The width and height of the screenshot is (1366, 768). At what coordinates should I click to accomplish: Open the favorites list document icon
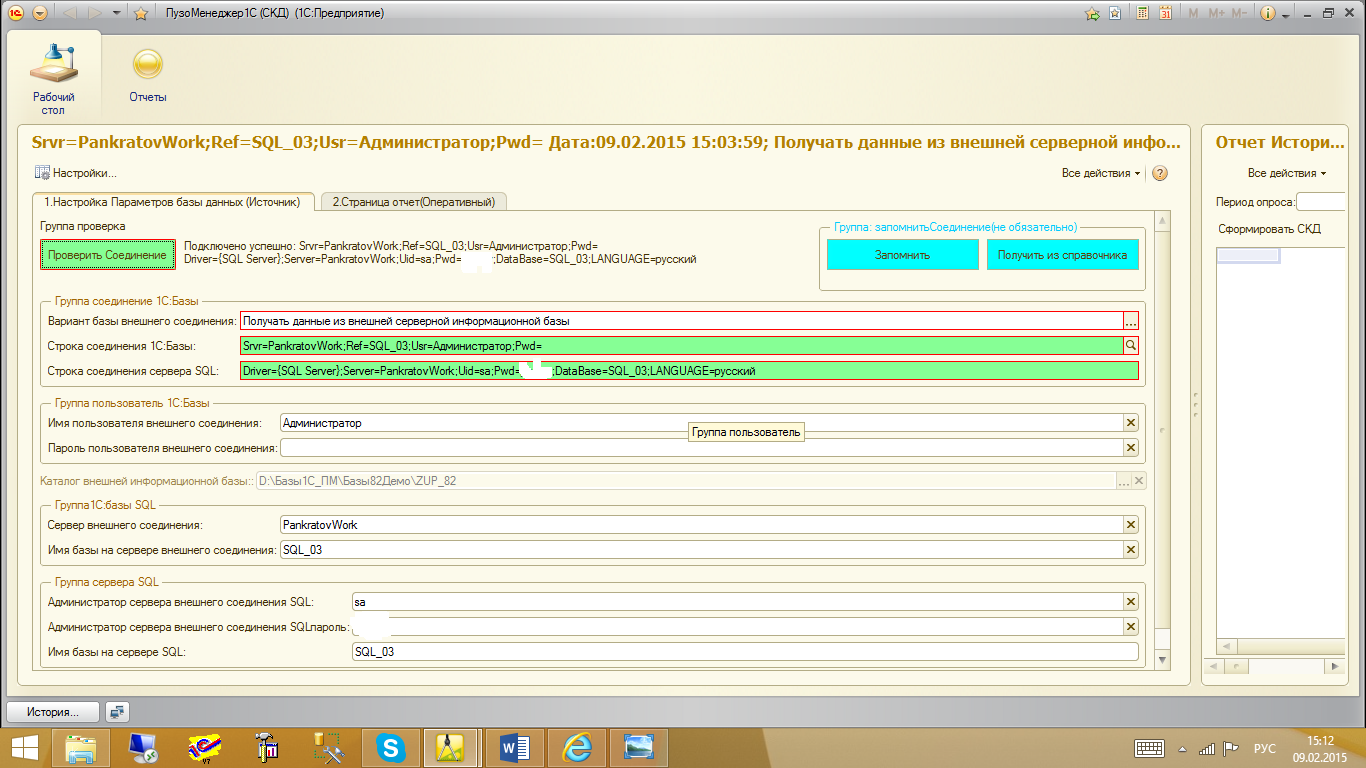[x=1114, y=14]
